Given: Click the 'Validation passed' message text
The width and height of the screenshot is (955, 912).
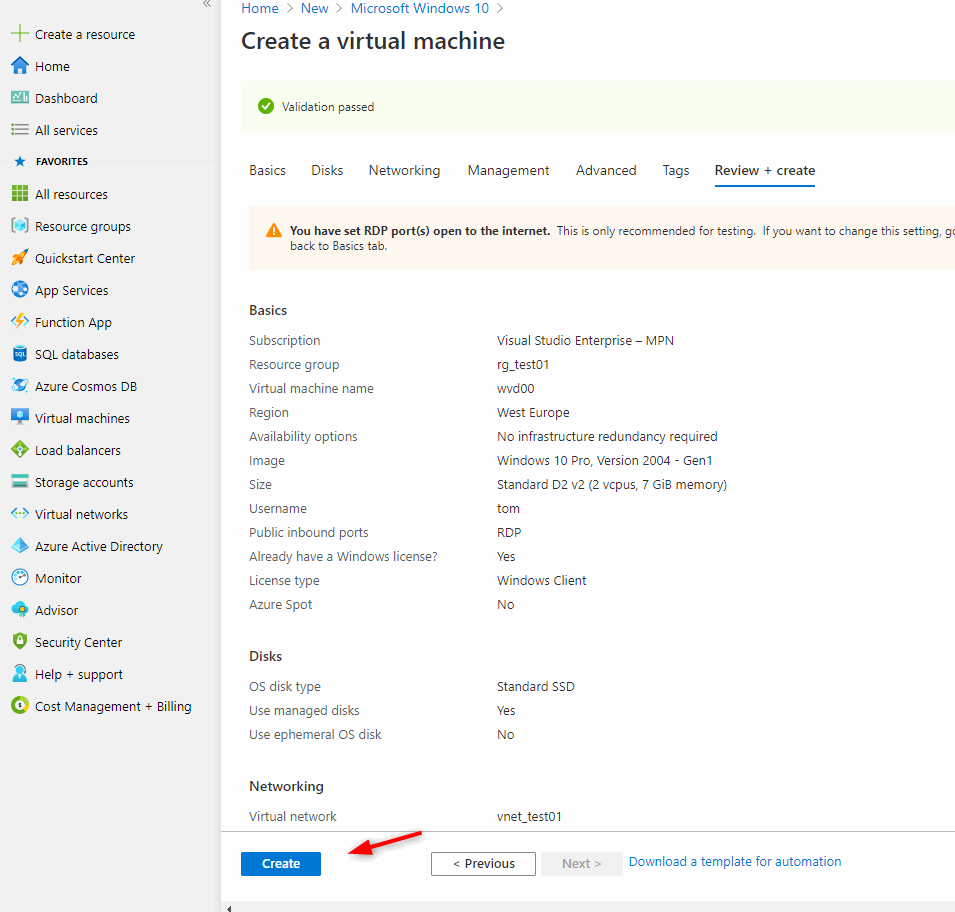Looking at the screenshot, I should tap(328, 107).
